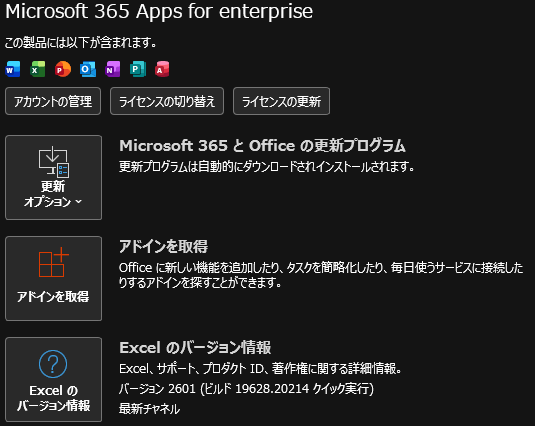535x426 pixels.
Task: Click the blue question mark icon
Action: (x=53, y=364)
